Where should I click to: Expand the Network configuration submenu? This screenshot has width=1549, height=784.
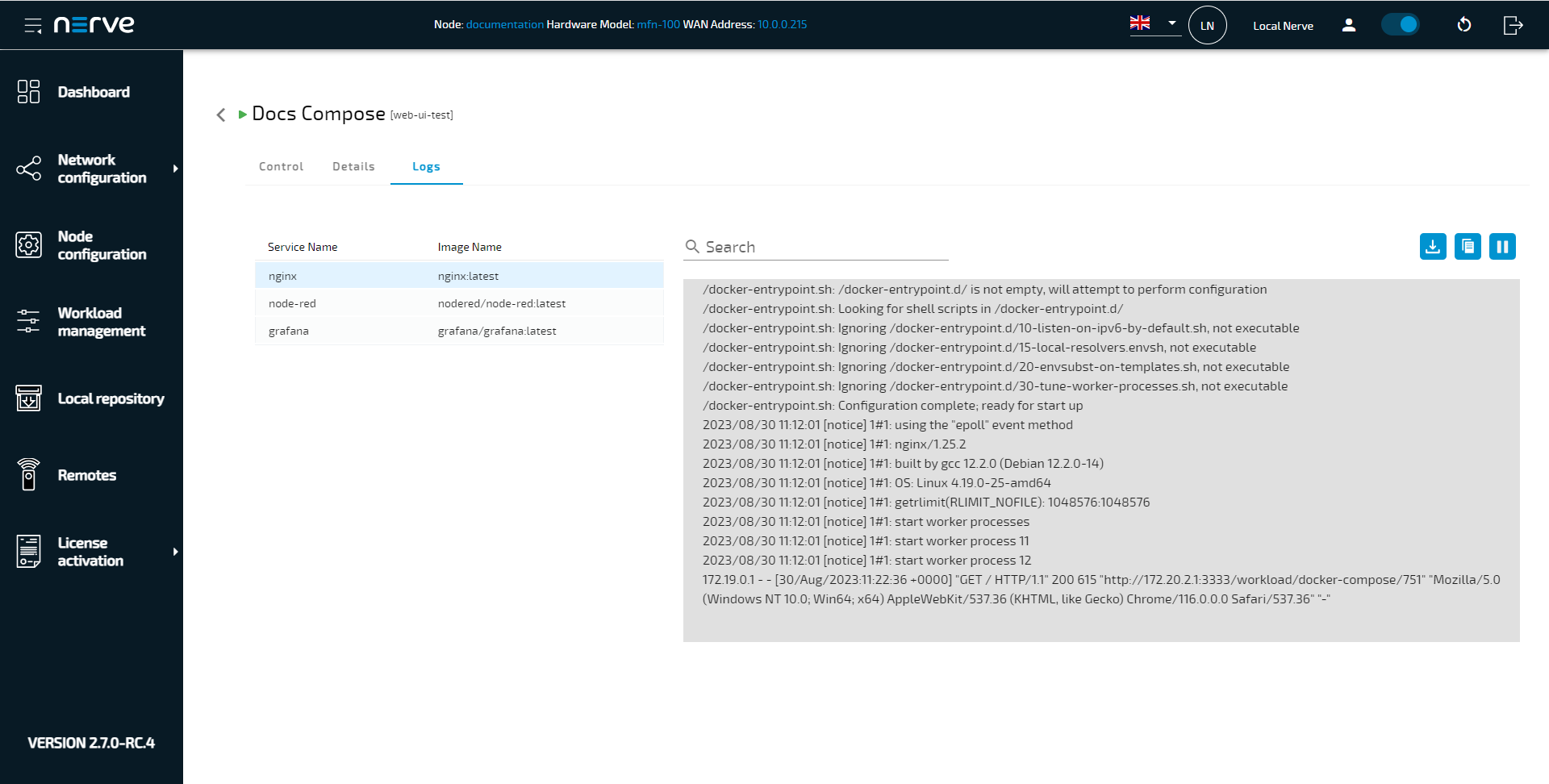[175, 169]
